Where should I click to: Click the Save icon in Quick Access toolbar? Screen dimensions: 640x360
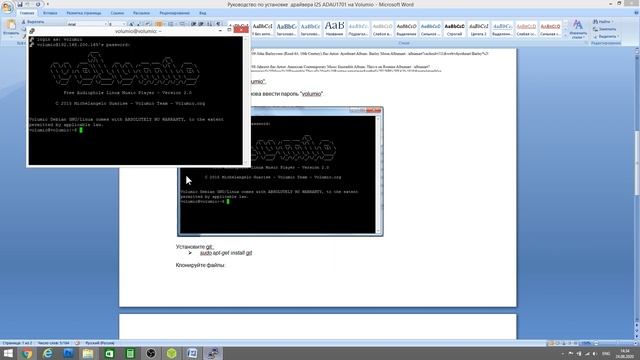click(x=20, y=4)
